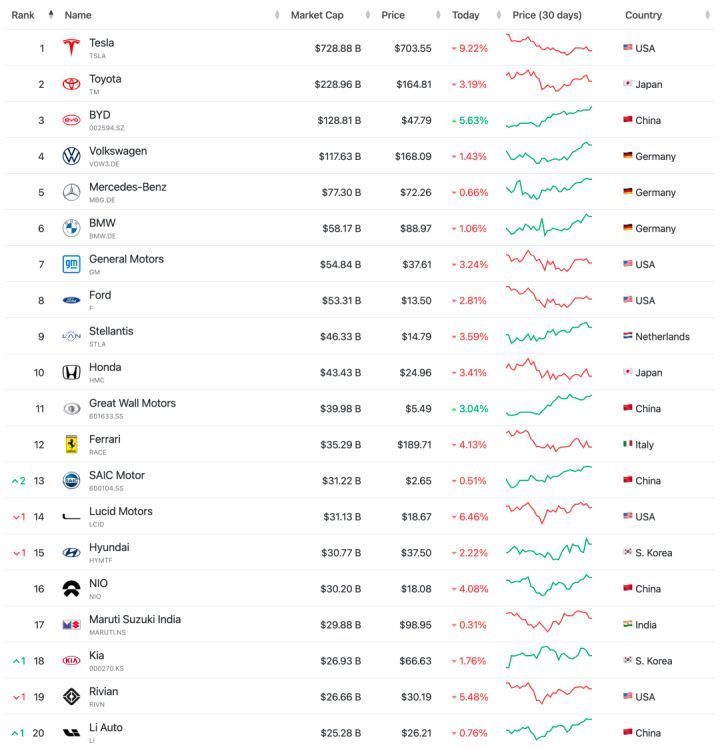Viewport: 720px width, 749px height.
Task: Click the Toyota logo icon
Action: pyautogui.click(x=71, y=84)
